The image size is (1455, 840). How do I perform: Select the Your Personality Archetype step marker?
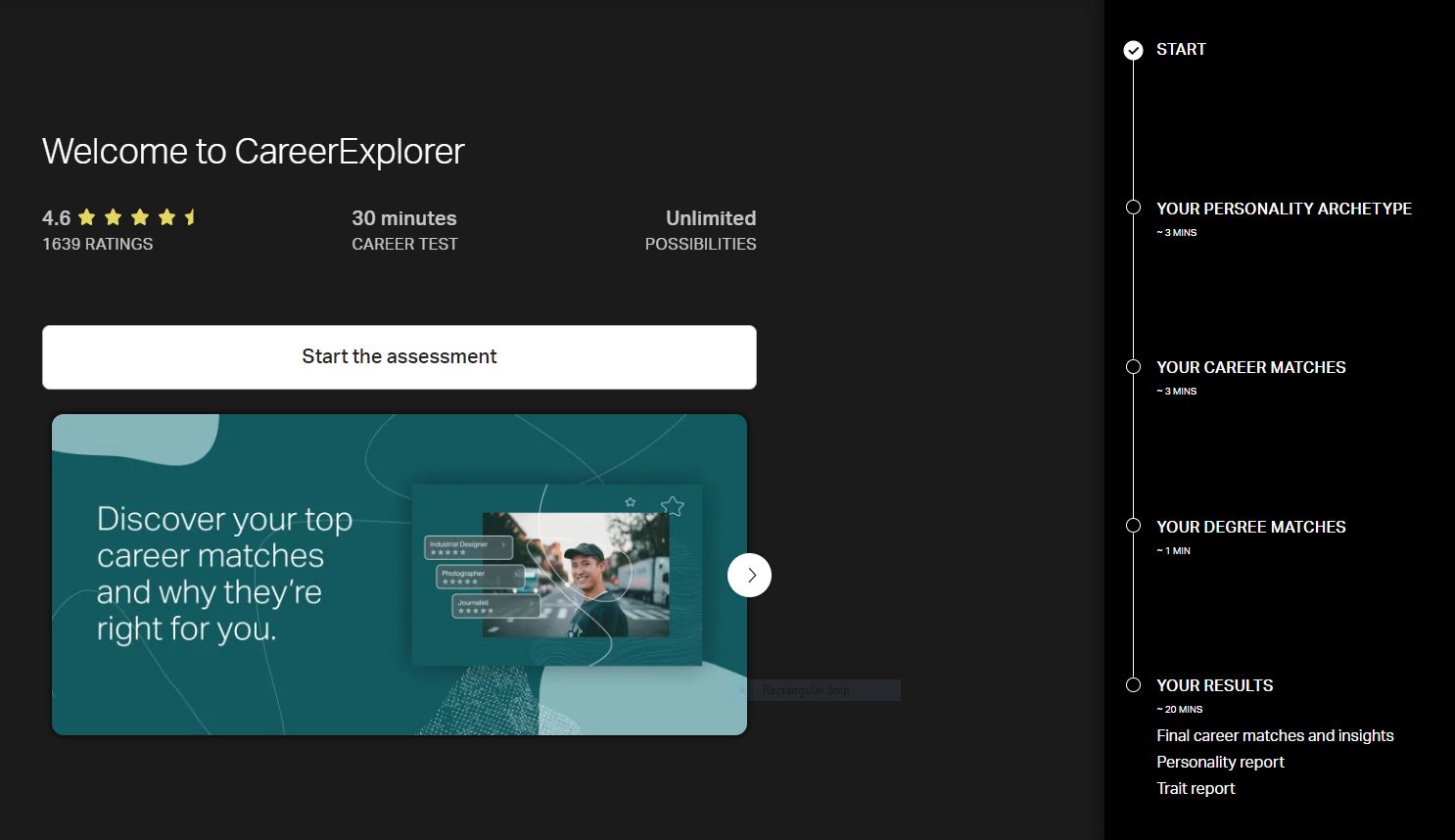point(1133,208)
